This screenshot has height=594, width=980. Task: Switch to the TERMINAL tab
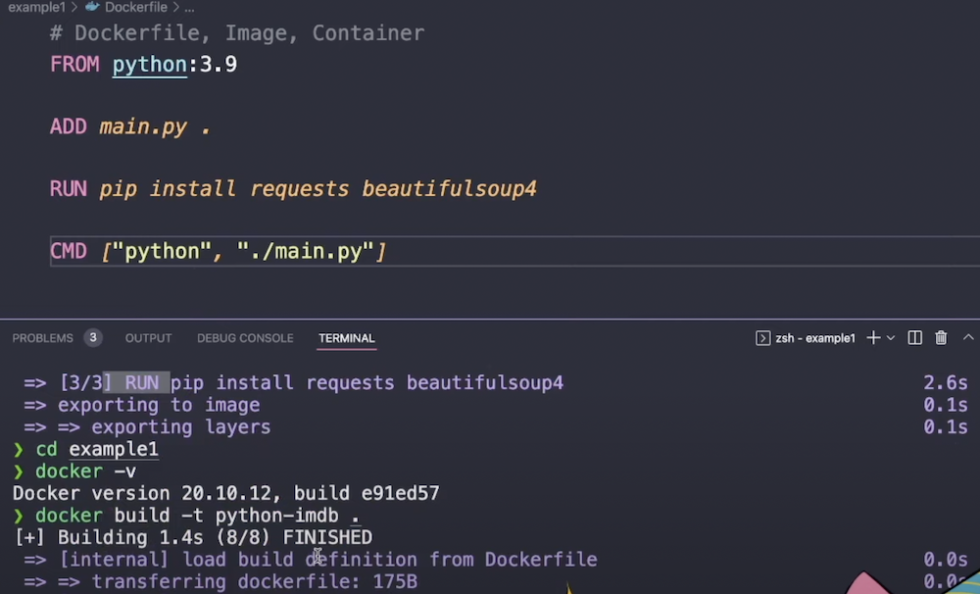346,338
